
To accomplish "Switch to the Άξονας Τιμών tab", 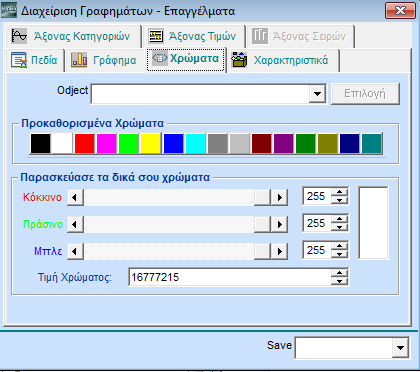I will click(194, 36).
